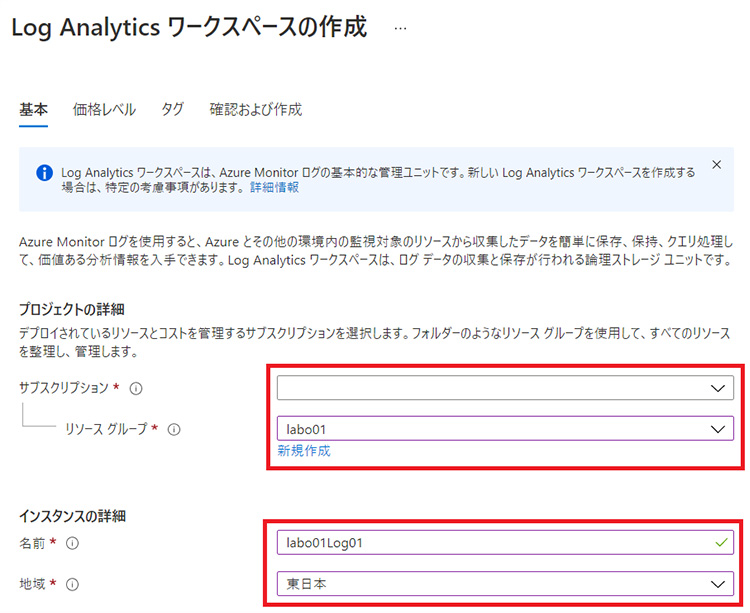
Task: Click info icon next to 名前
Action: [x=72, y=544]
